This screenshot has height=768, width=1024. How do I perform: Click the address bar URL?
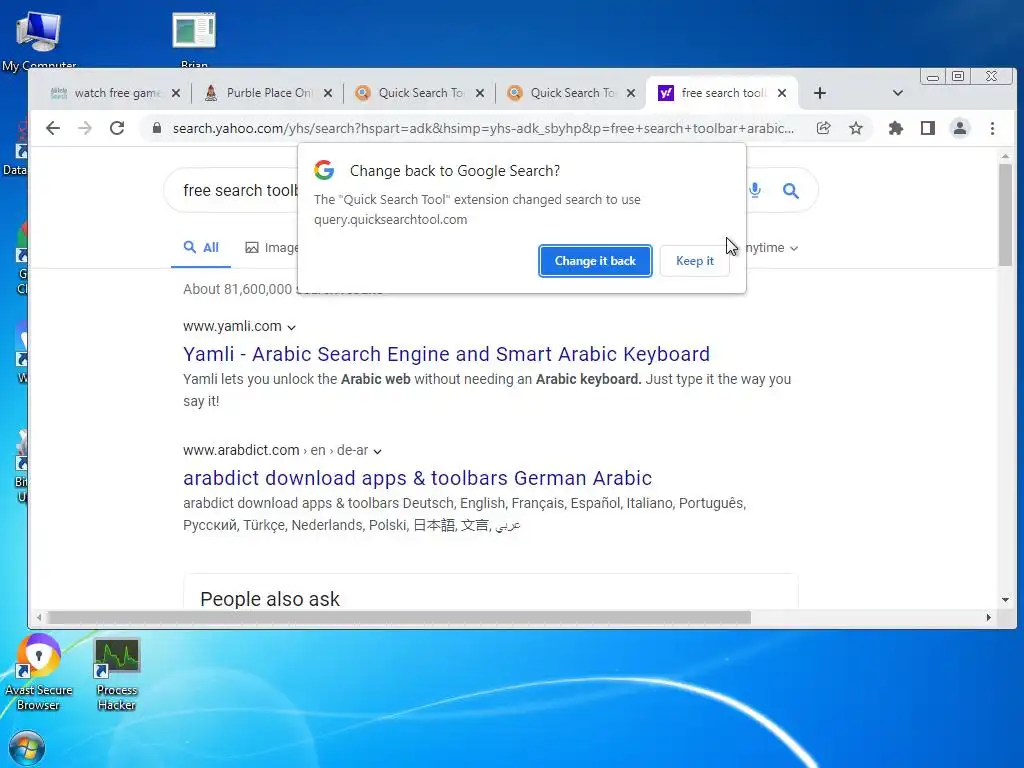pos(483,128)
